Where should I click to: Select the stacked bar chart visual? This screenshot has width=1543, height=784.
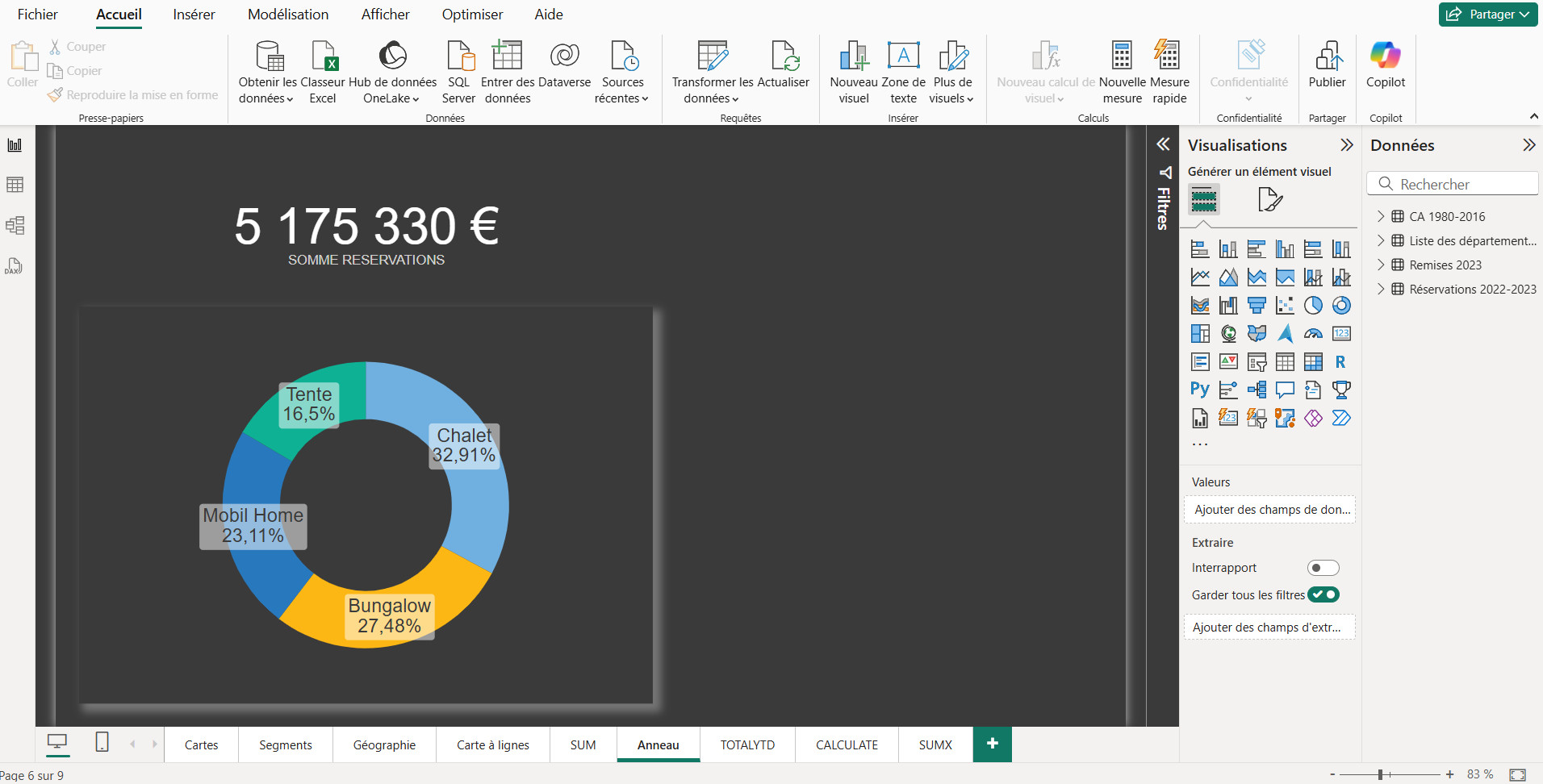(1200, 249)
